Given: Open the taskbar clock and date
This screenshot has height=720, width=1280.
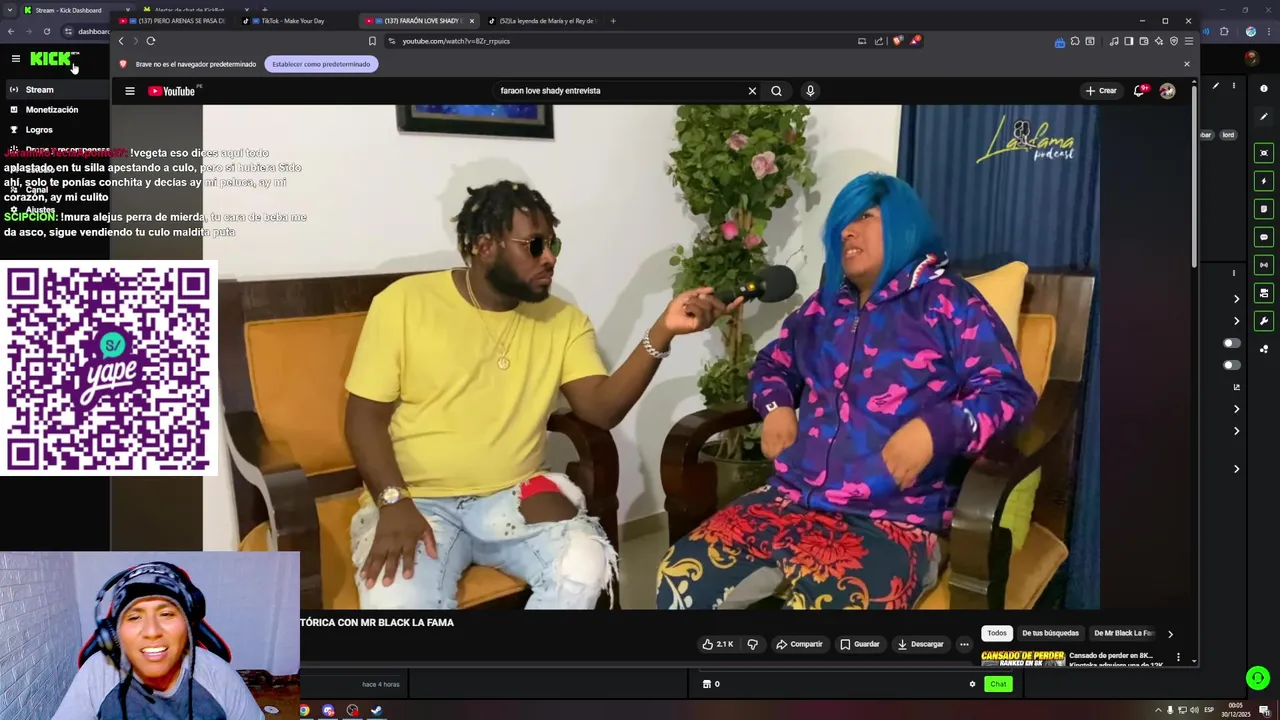Looking at the screenshot, I should [1238, 710].
